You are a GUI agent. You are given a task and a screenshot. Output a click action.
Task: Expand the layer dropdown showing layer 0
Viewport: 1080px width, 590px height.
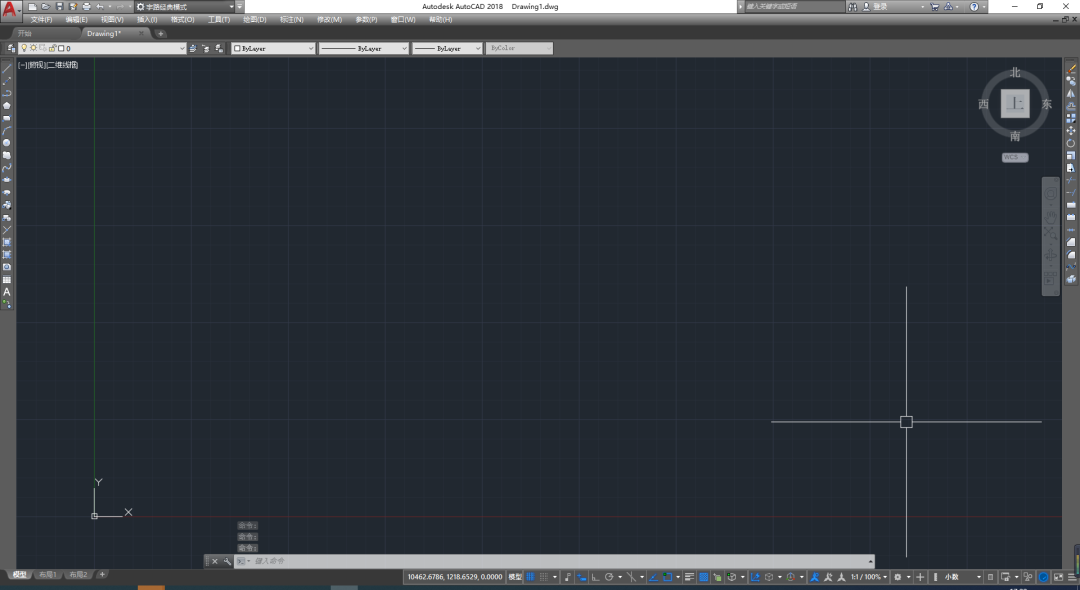181,48
